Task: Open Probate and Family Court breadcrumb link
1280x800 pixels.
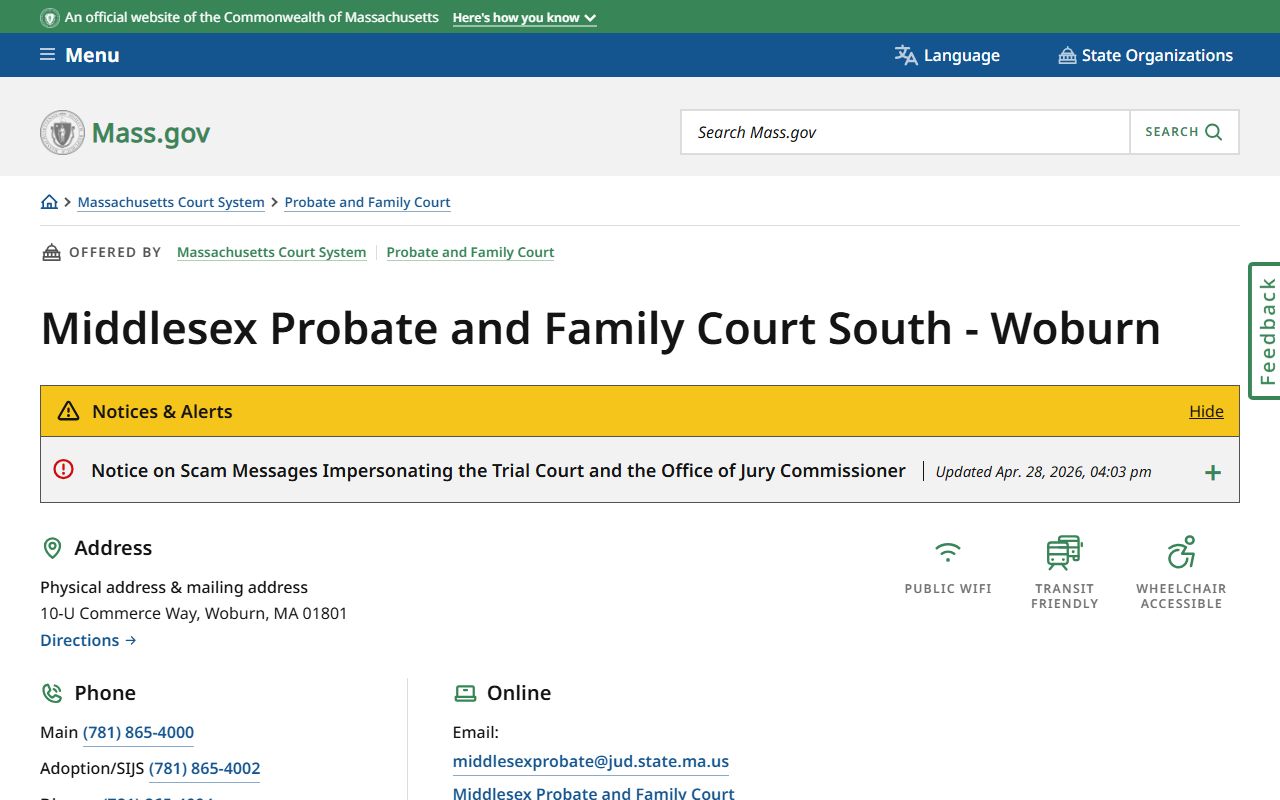Action: (x=367, y=202)
